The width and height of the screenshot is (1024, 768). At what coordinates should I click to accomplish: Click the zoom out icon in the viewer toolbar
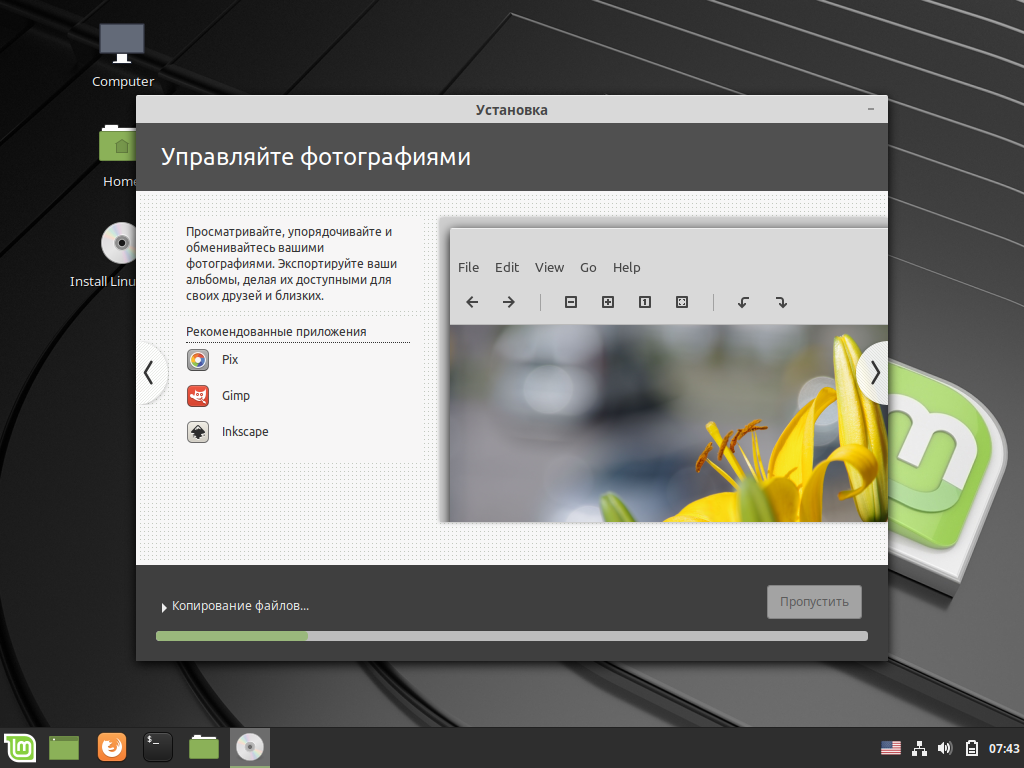tap(571, 302)
